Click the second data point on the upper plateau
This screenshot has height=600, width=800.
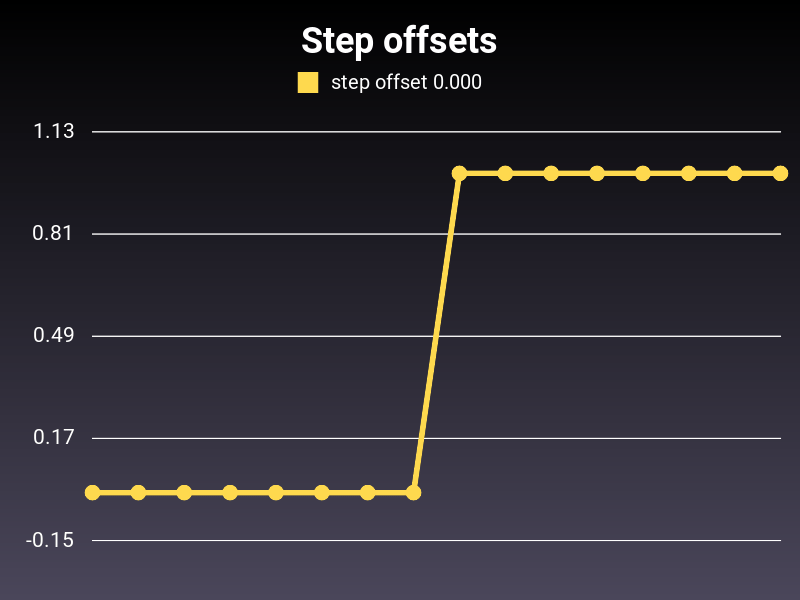[505, 173]
